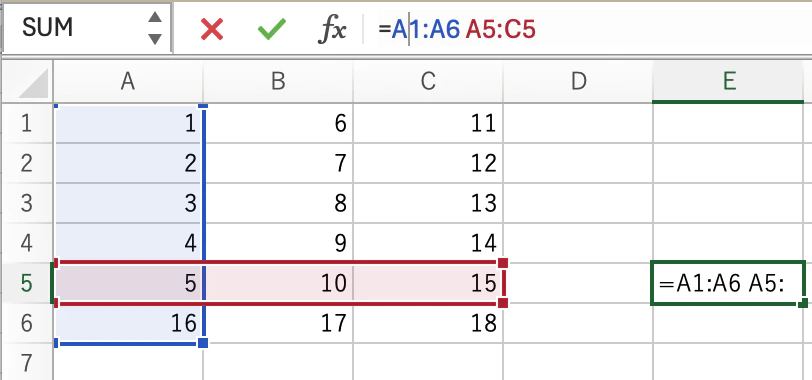Select row 1 header
Viewport: 812px width, 380px height.
(x=26, y=123)
